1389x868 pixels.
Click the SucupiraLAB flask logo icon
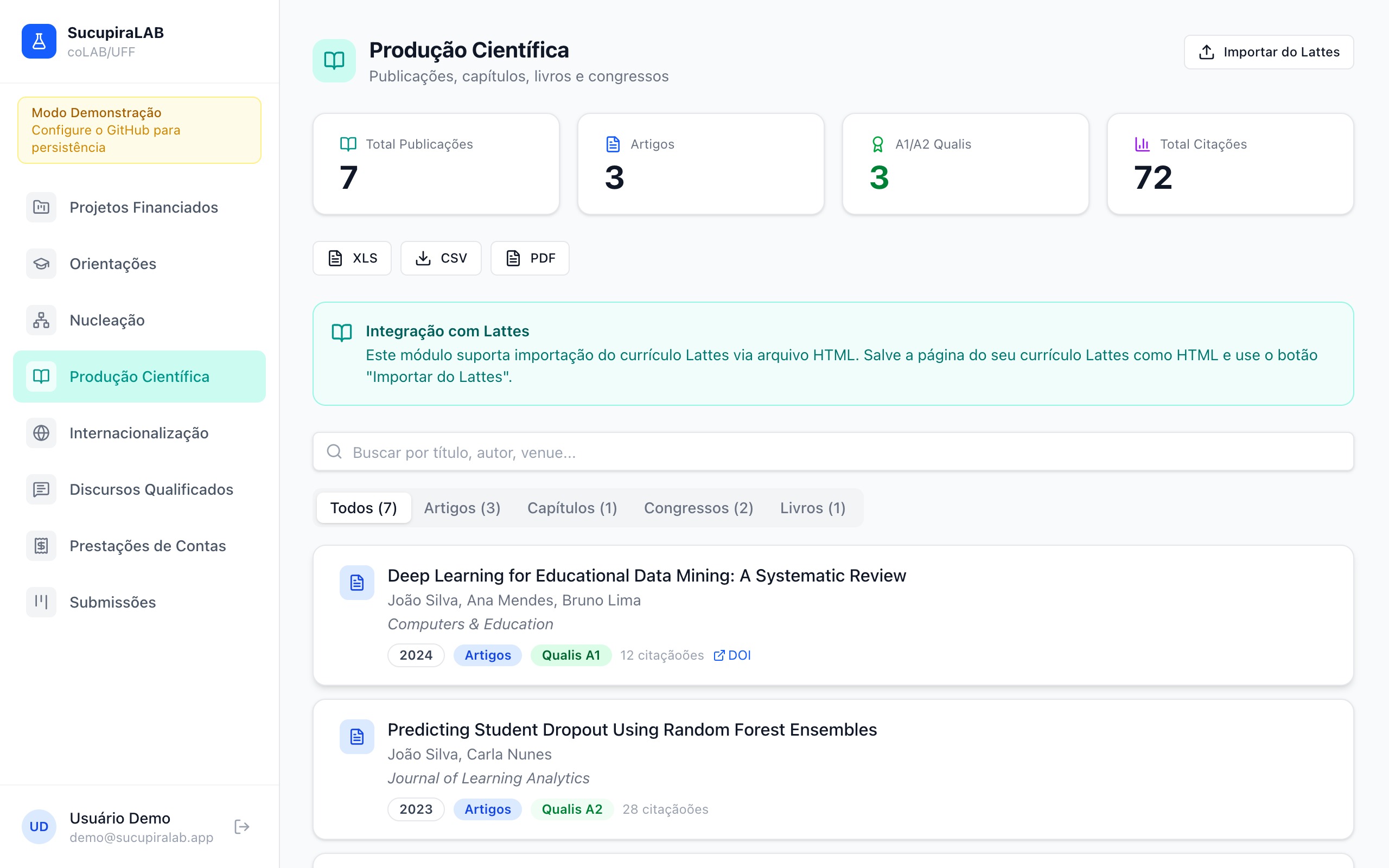point(39,41)
